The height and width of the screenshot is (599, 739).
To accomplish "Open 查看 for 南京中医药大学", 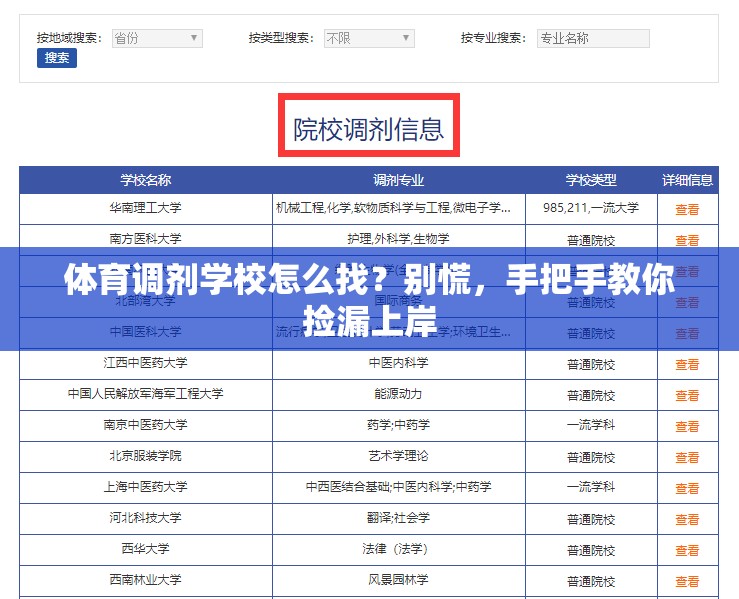I will pyautogui.click(x=687, y=427).
